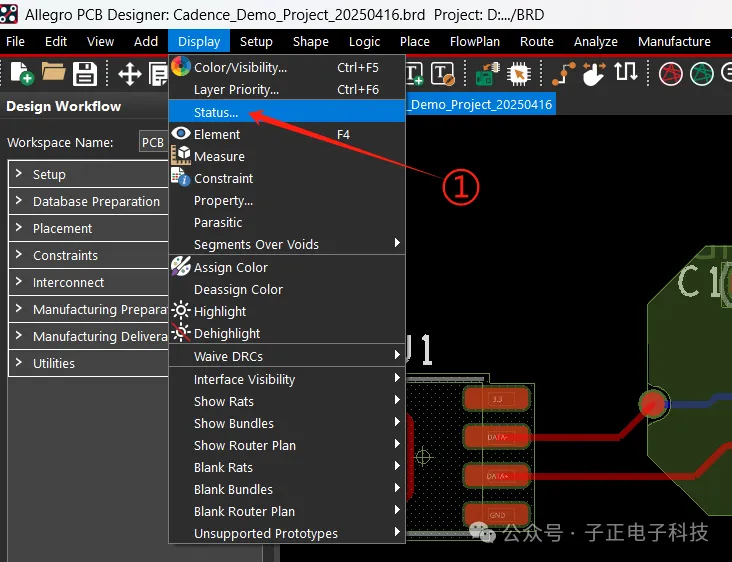Screen dimensions: 732x562
Task: Choose Deassign Color menu entry
Action: pyautogui.click(x=287, y=289)
